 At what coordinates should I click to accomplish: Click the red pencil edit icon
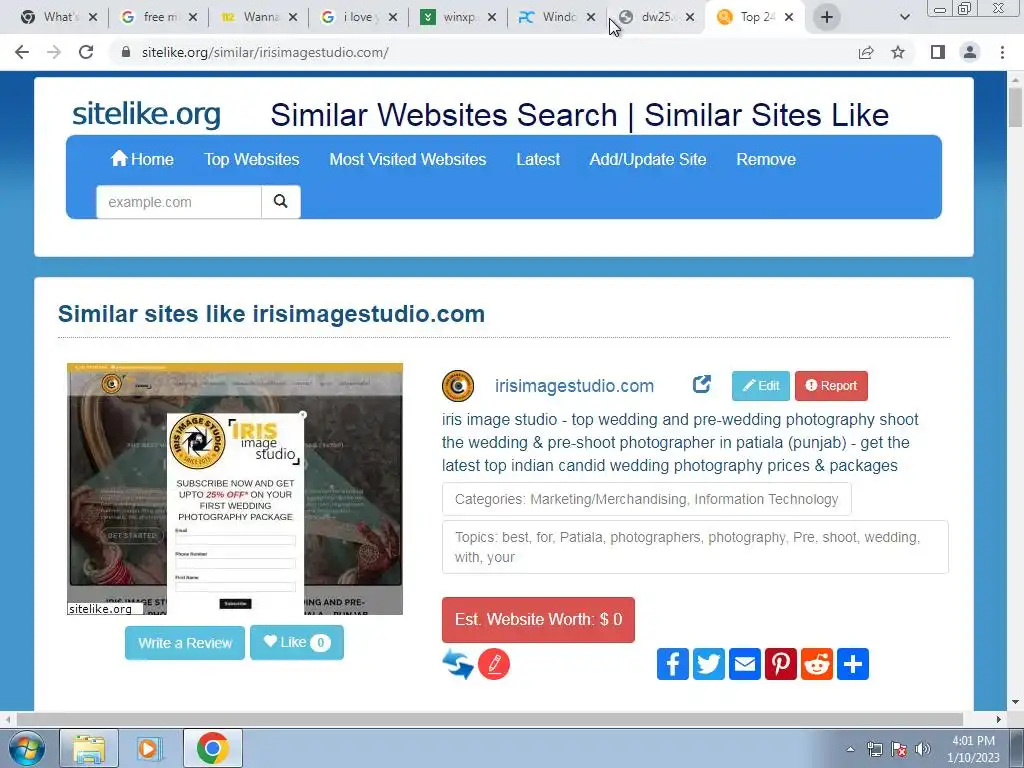coord(494,664)
